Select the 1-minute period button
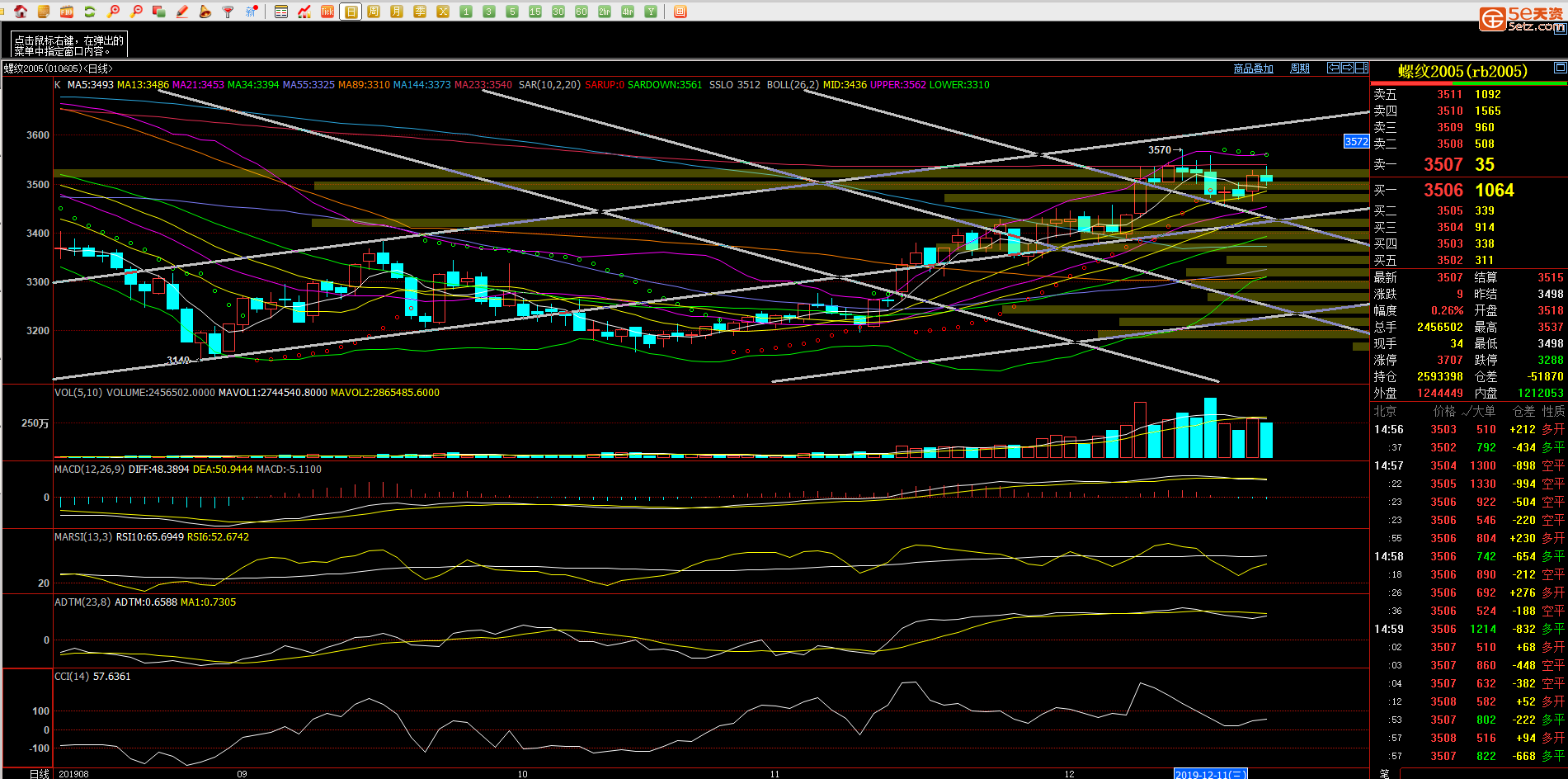Screen dimensions: 1568x779 tap(466, 12)
